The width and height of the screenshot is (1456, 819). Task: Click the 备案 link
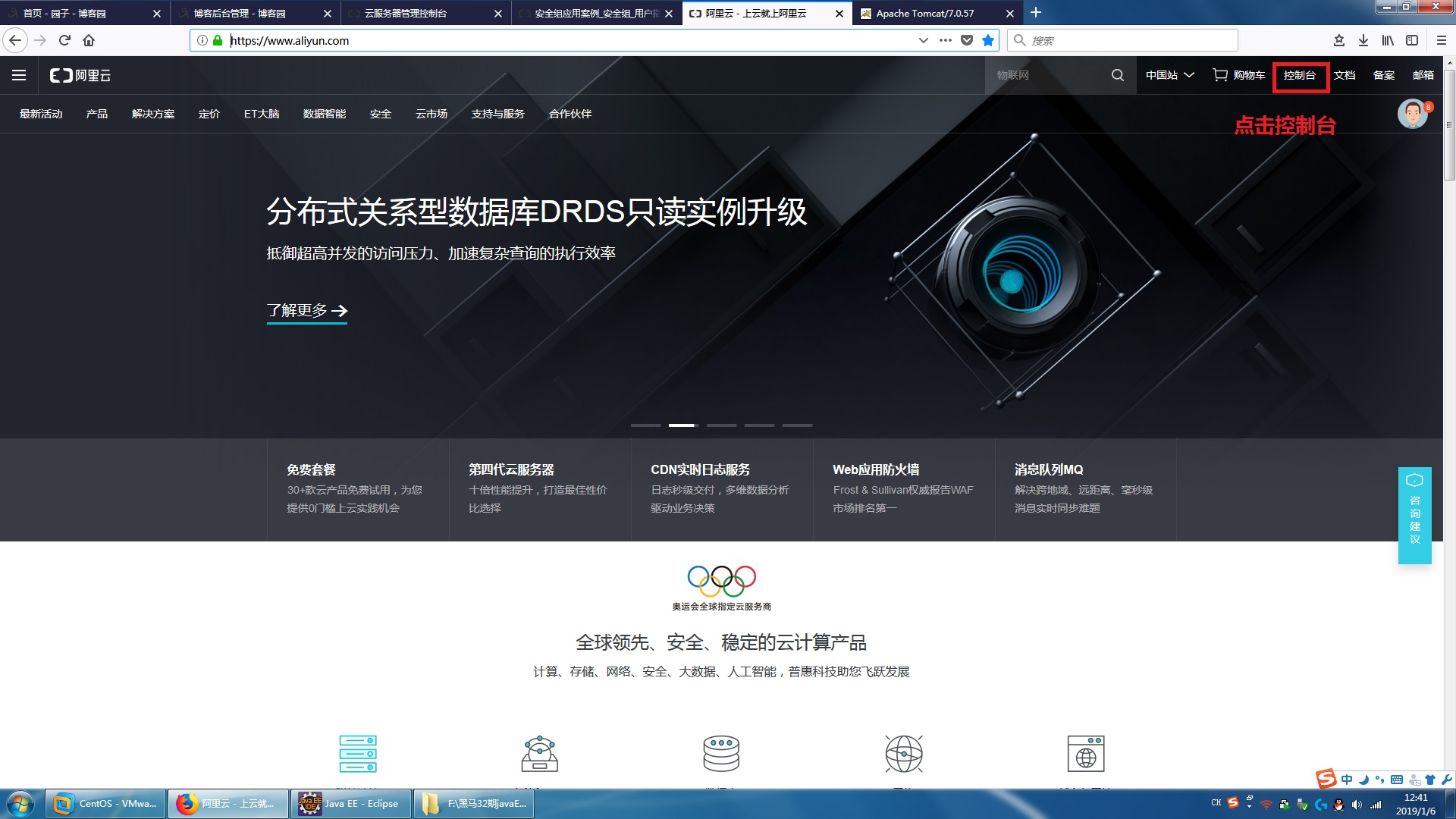point(1384,75)
